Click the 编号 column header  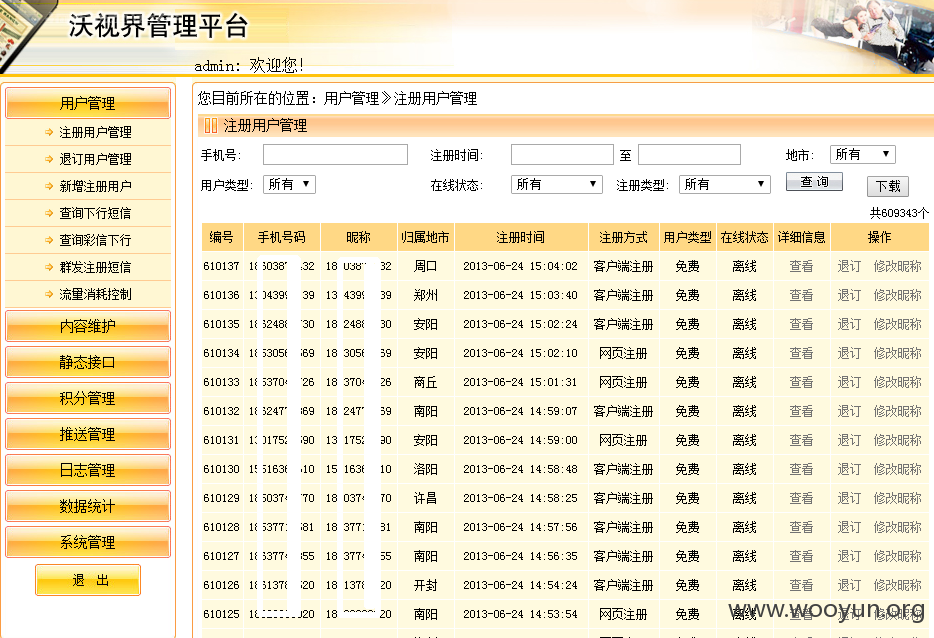[222, 237]
